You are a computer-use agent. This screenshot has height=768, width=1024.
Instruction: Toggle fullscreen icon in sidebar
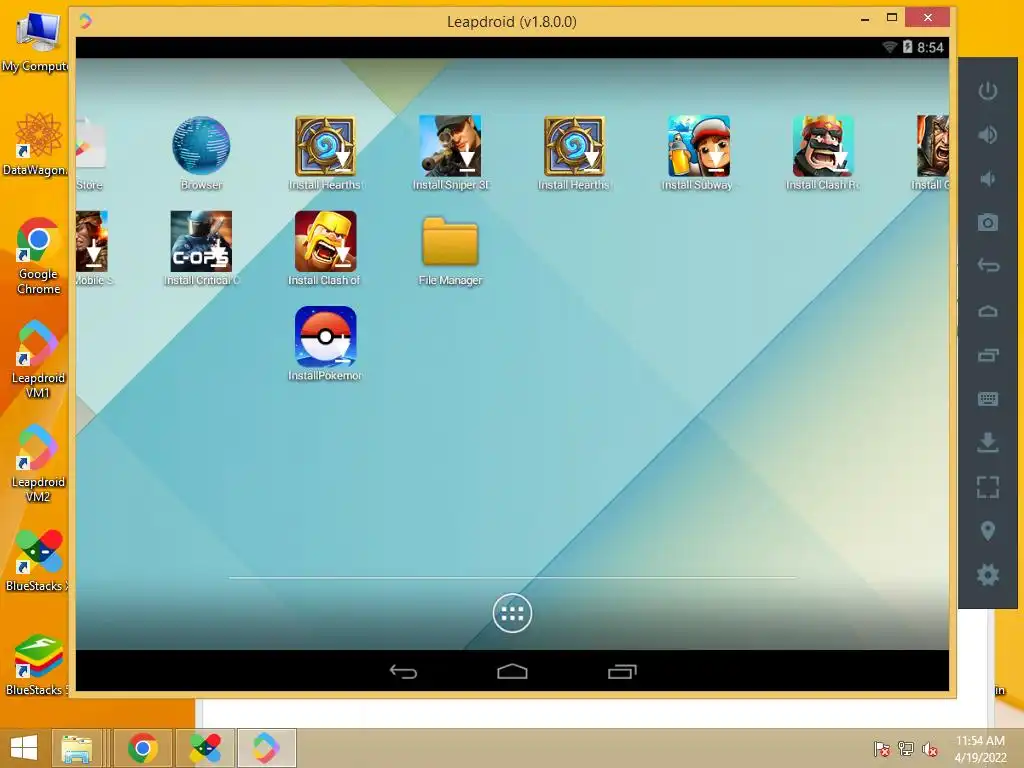click(987, 487)
